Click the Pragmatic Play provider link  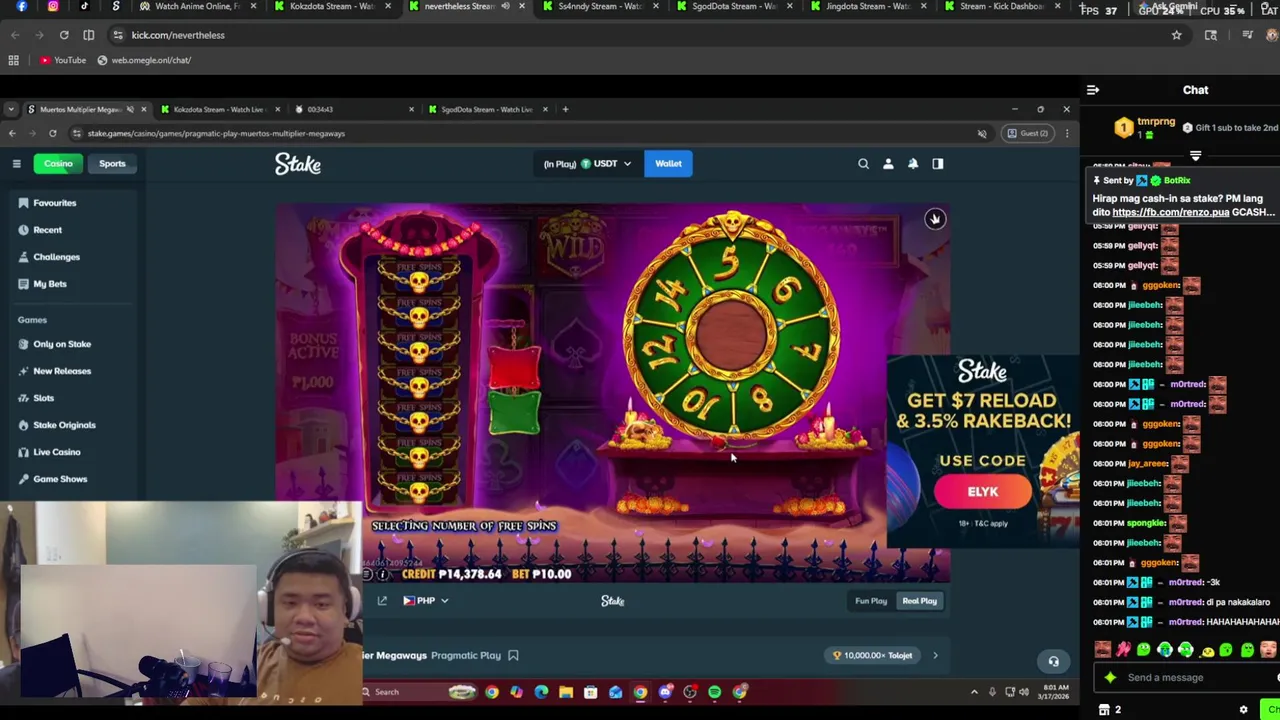click(x=466, y=656)
